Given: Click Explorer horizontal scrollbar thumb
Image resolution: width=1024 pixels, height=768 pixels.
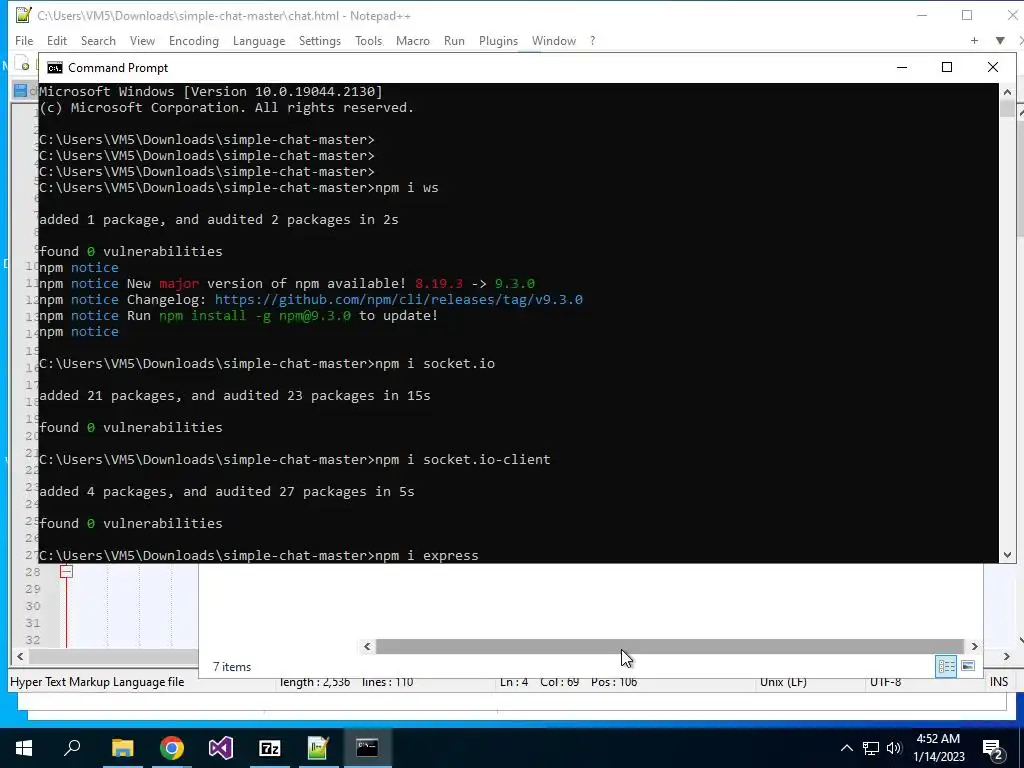Looking at the screenshot, I should tap(670, 647).
